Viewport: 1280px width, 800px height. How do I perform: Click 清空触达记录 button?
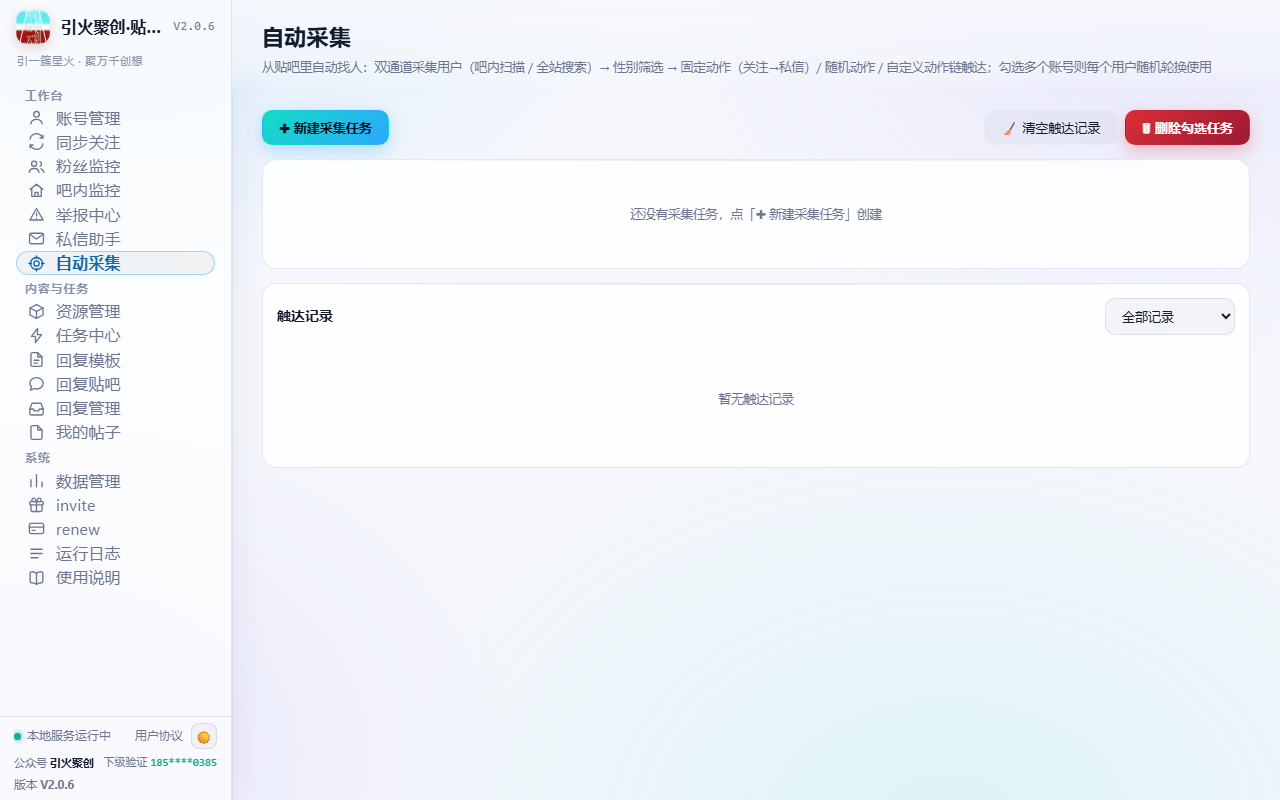tap(1050, 128)
